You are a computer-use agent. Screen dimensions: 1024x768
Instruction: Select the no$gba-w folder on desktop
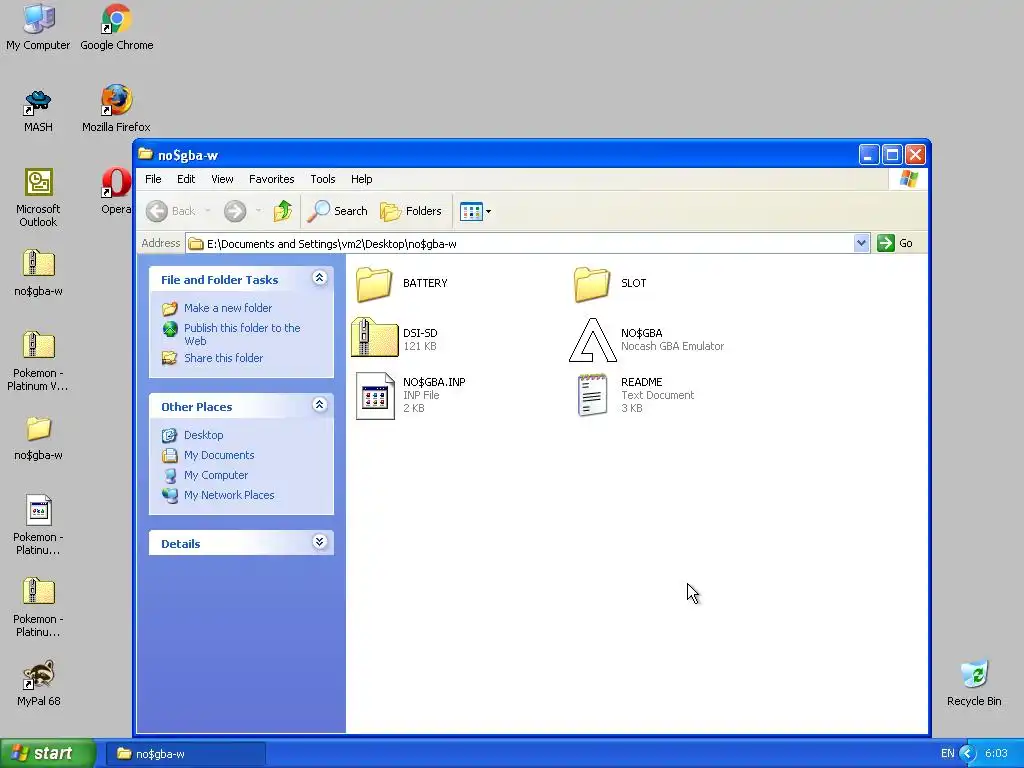[x=39, y=438]
